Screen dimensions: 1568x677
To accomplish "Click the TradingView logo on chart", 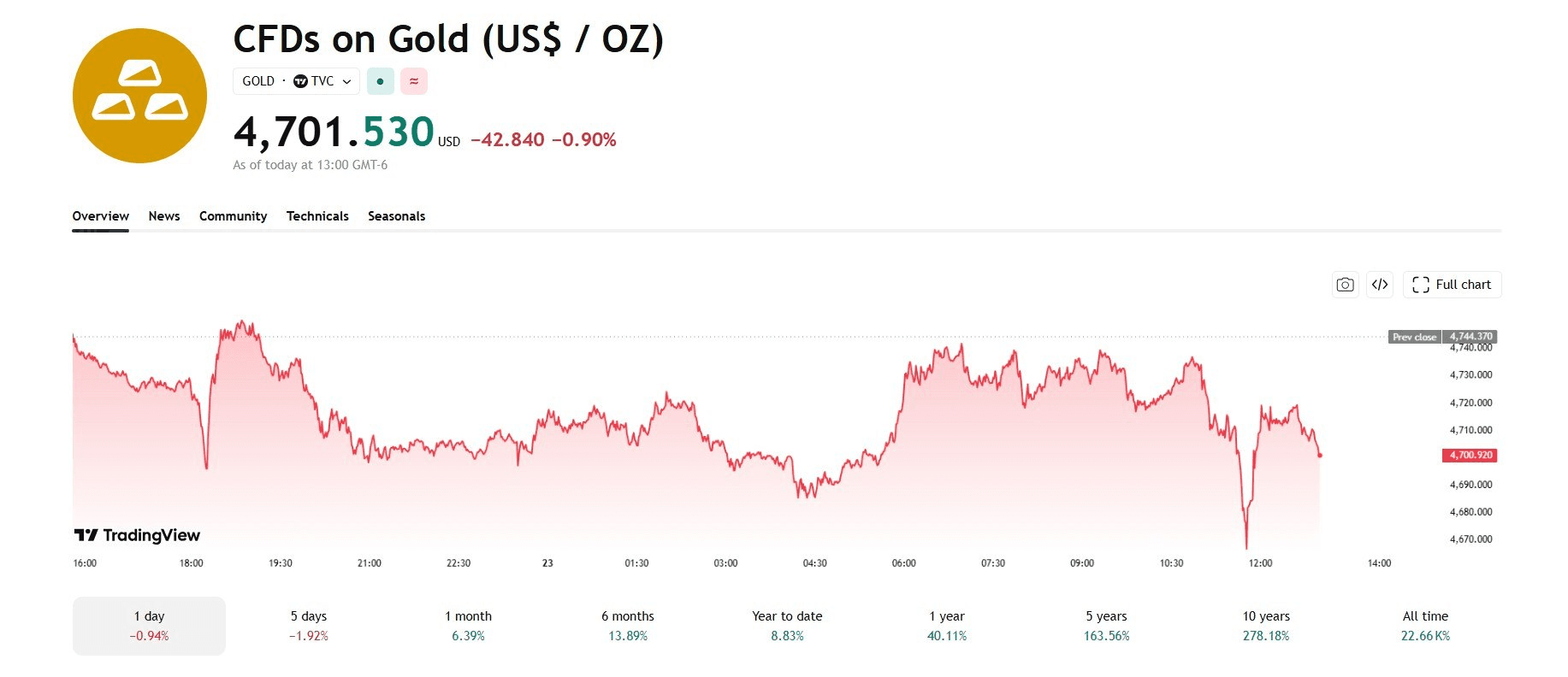I will (137, 535).
